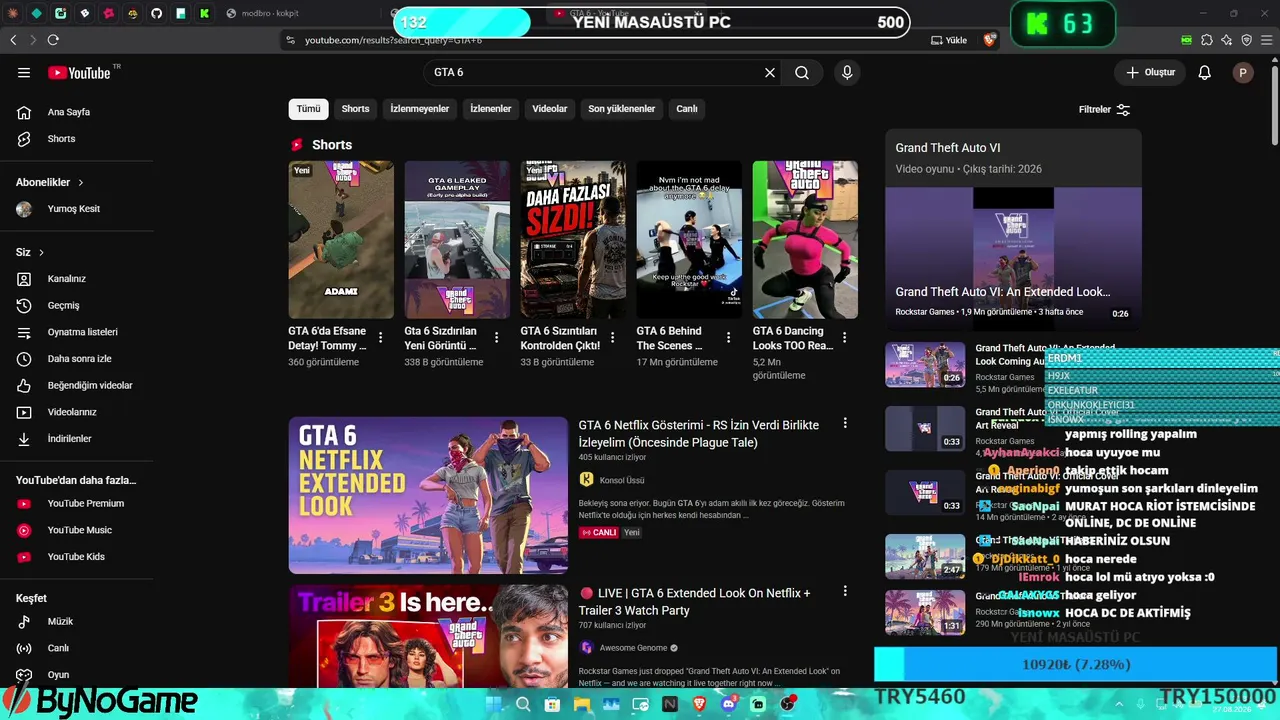Select the Videolar filter chip
This screenshot has width=1280, height=720.
coord(549,109)
